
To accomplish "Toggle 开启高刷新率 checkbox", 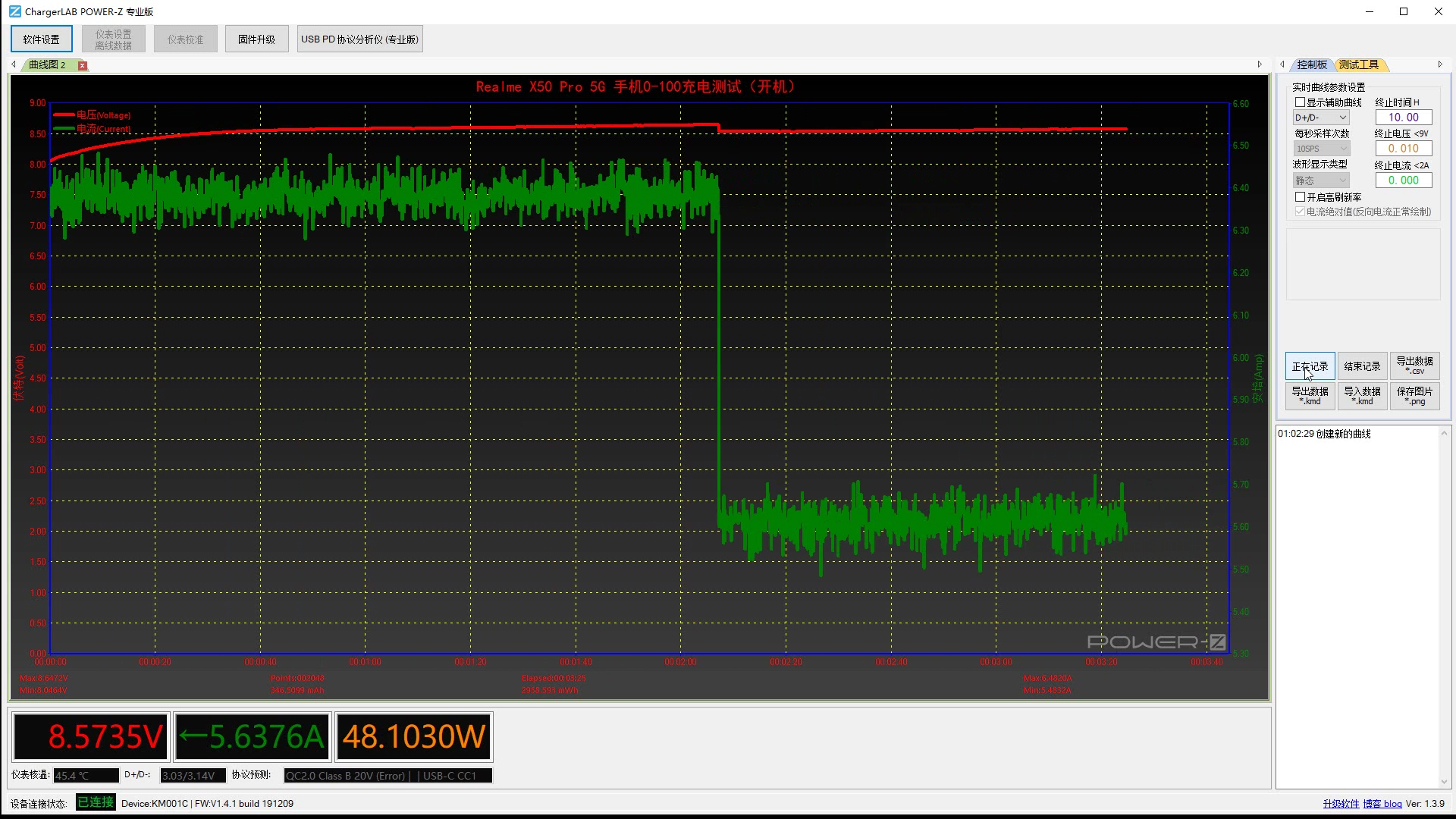I will (x=1300, y=196).
